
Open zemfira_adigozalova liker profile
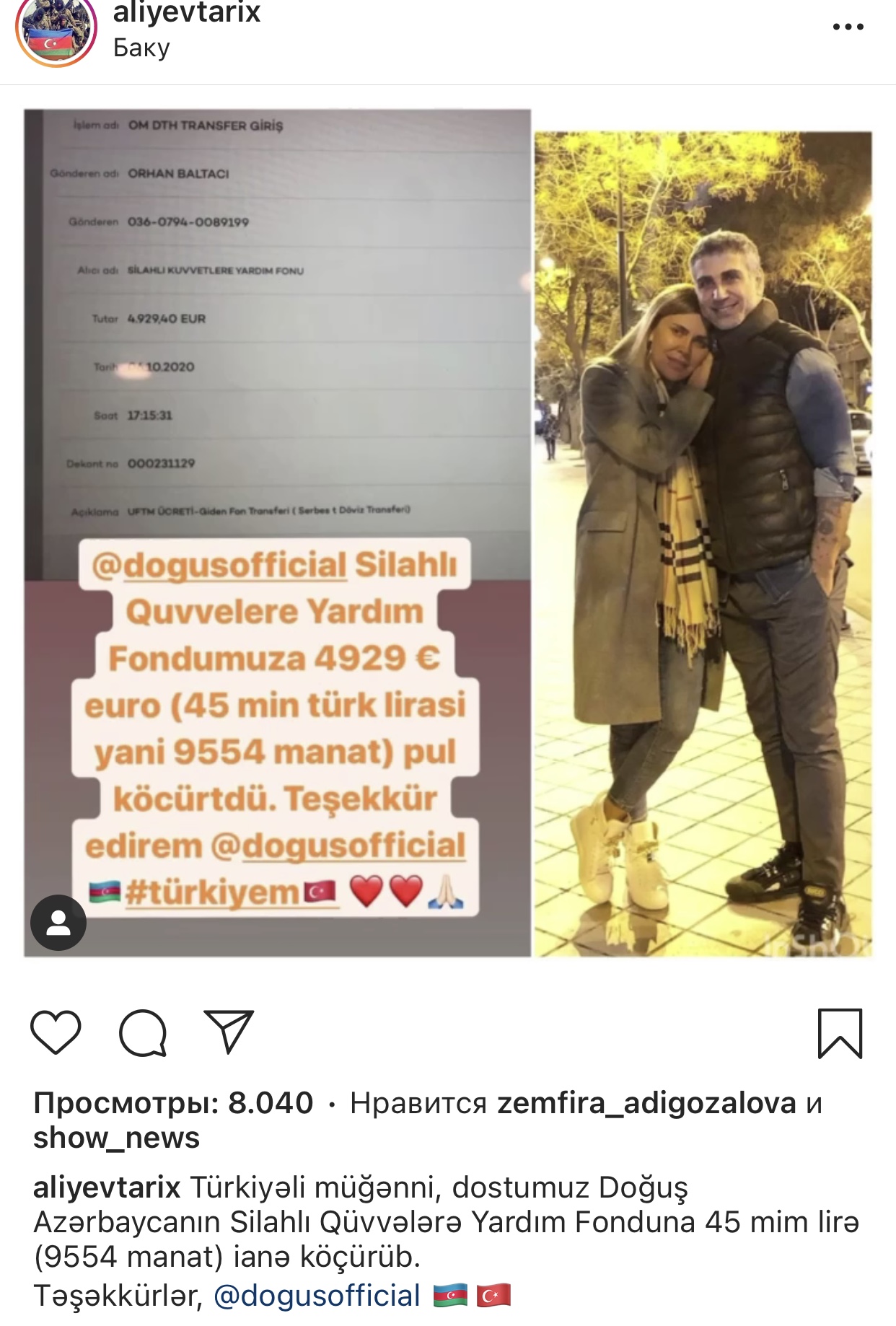click(646, 1103)
